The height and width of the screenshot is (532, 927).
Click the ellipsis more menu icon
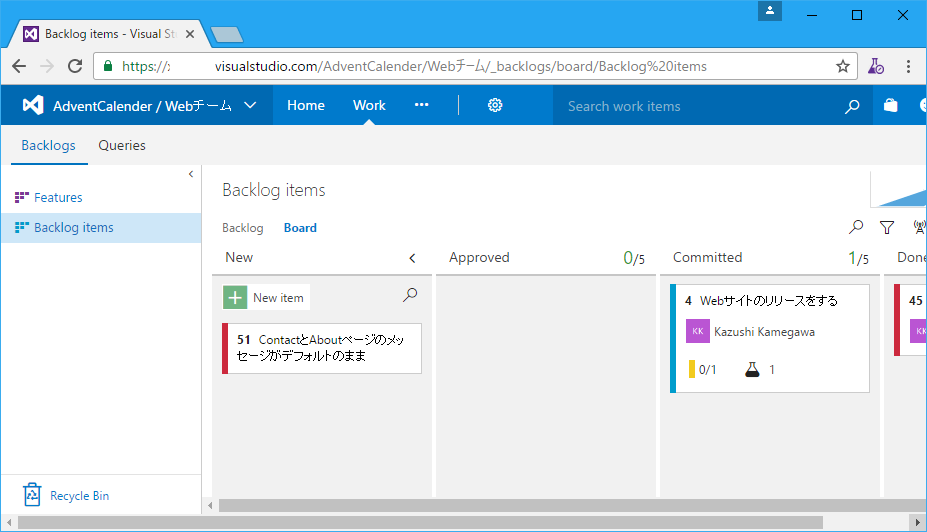coord(422,105)
